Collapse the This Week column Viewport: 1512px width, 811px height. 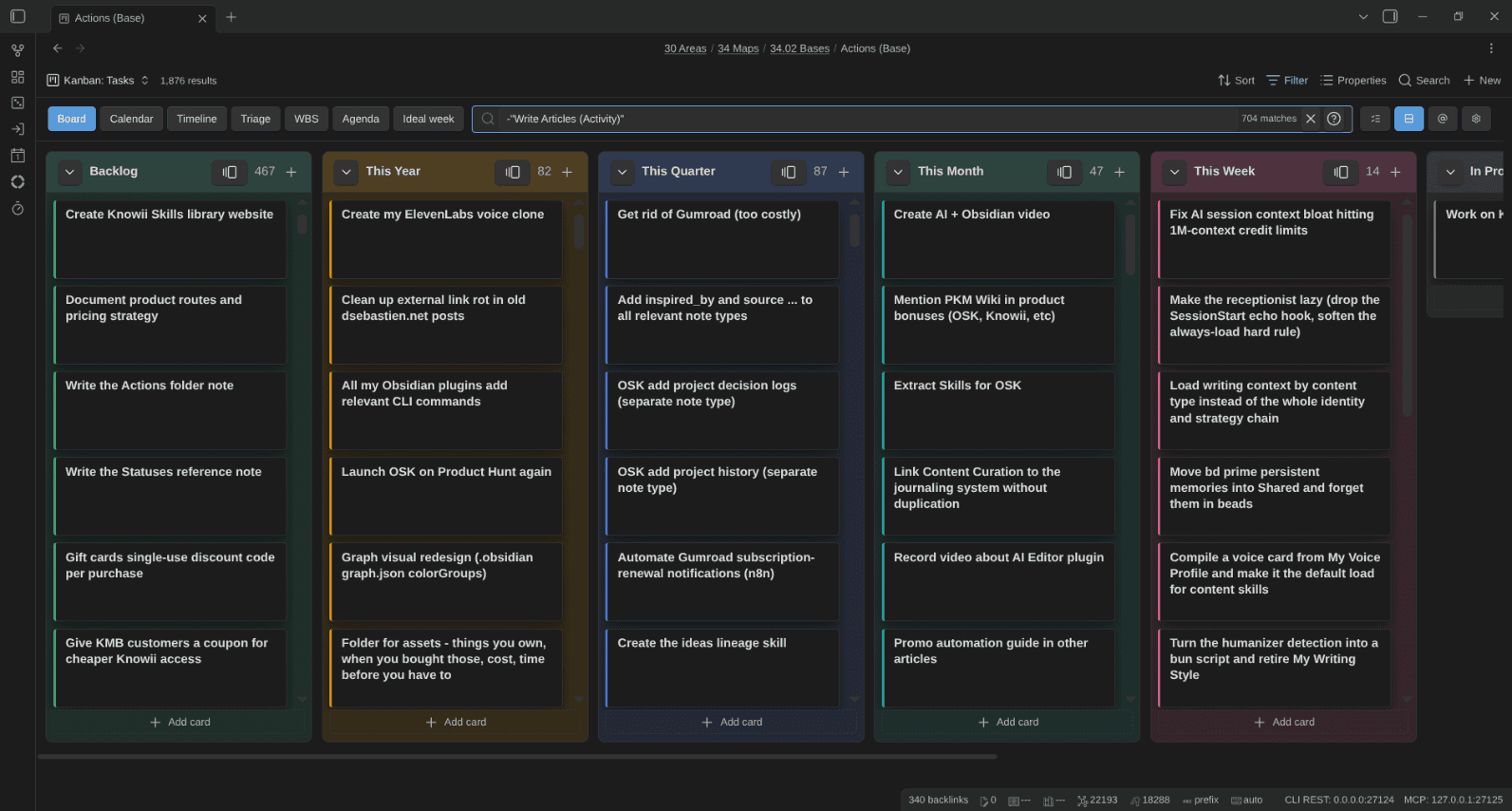point(1175,172)
